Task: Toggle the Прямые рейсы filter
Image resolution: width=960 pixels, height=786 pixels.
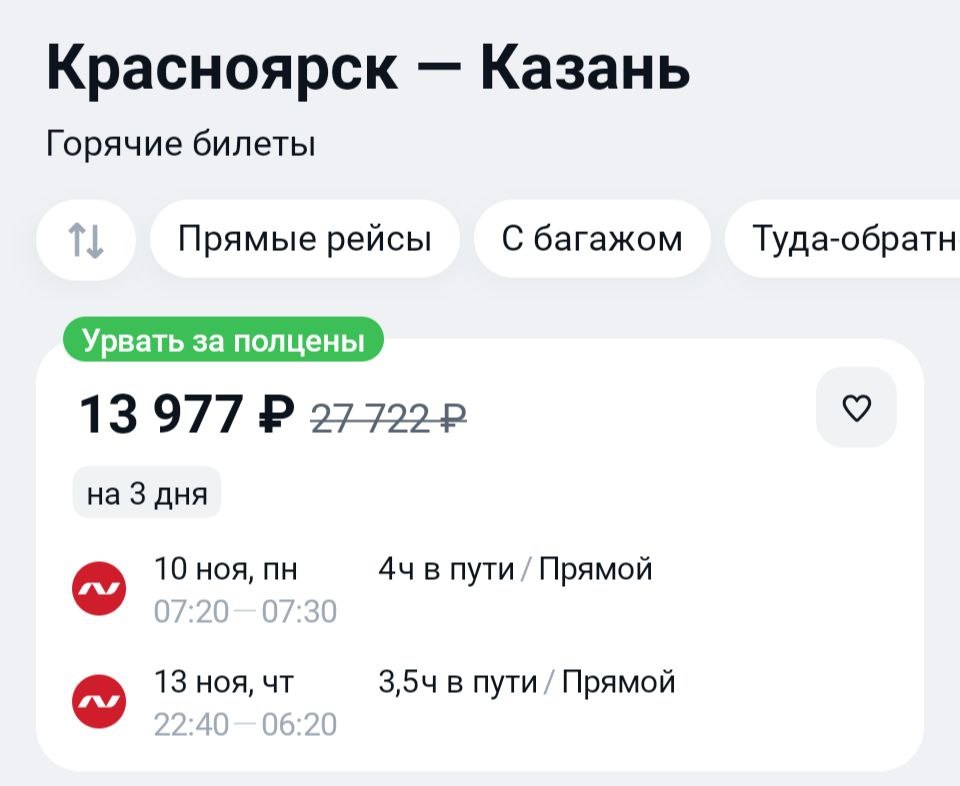Action: click(x=305, y=239)
